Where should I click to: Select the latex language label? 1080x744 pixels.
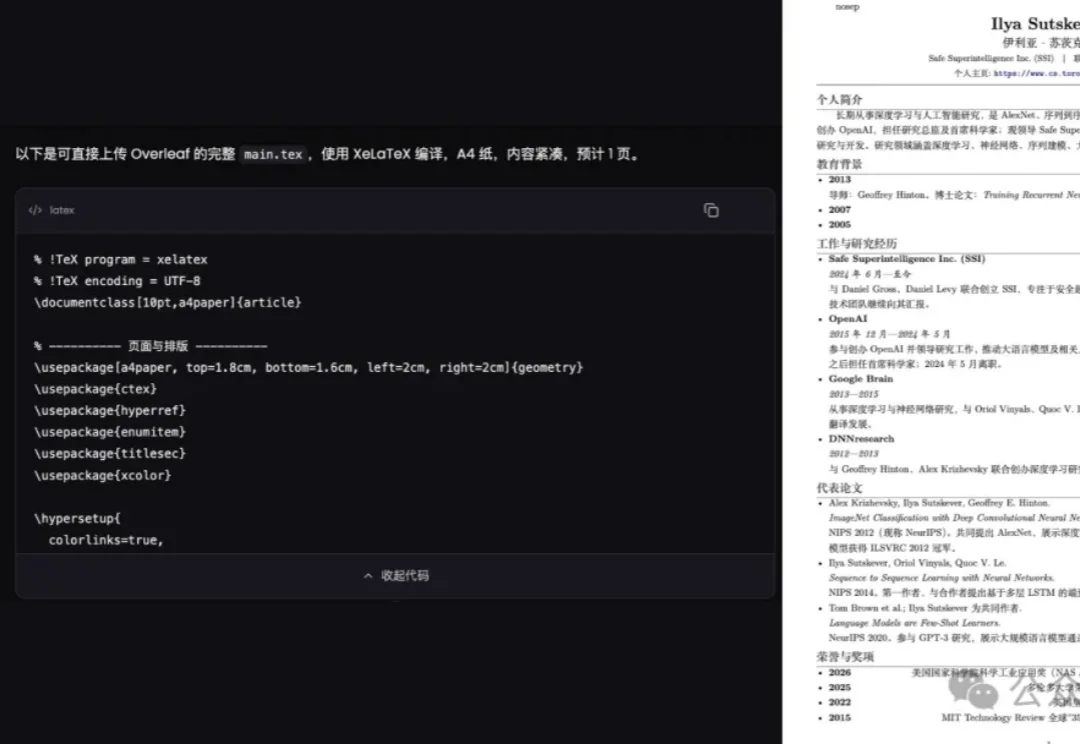point(62,210)
